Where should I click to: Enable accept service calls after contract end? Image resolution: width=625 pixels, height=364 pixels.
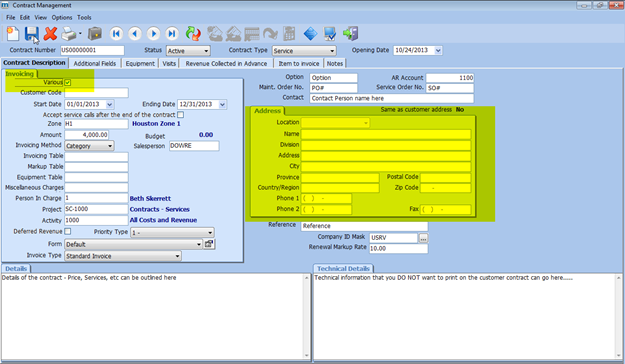(x=181, y=115)
